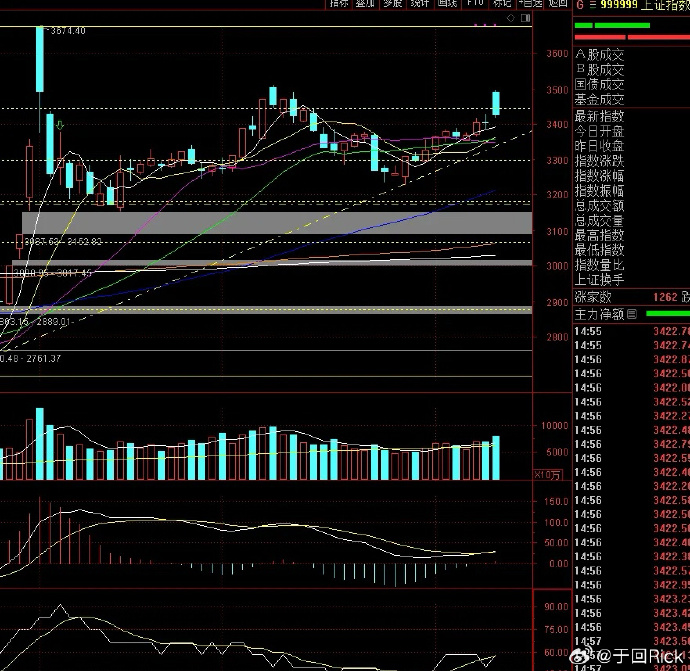Click the diamond icon above the price axis
Image resolution: width=690 pixels, height=671 pixels.
pyautogui.click(x=509, y=18)
